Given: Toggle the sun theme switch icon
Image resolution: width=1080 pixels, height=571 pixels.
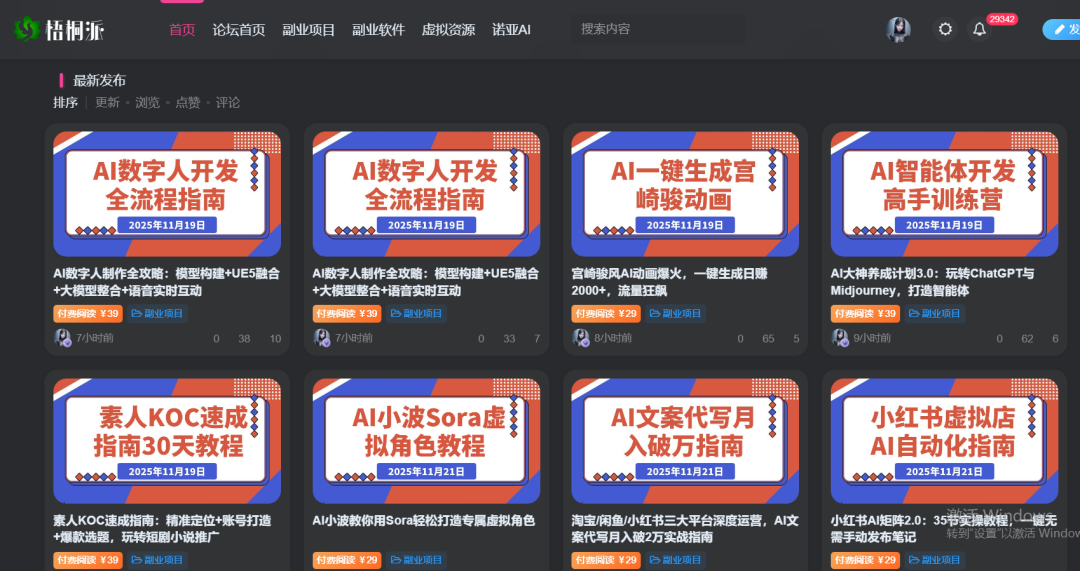Looking at the screenshot, I should pyautogui.click(x=945, y=29).
